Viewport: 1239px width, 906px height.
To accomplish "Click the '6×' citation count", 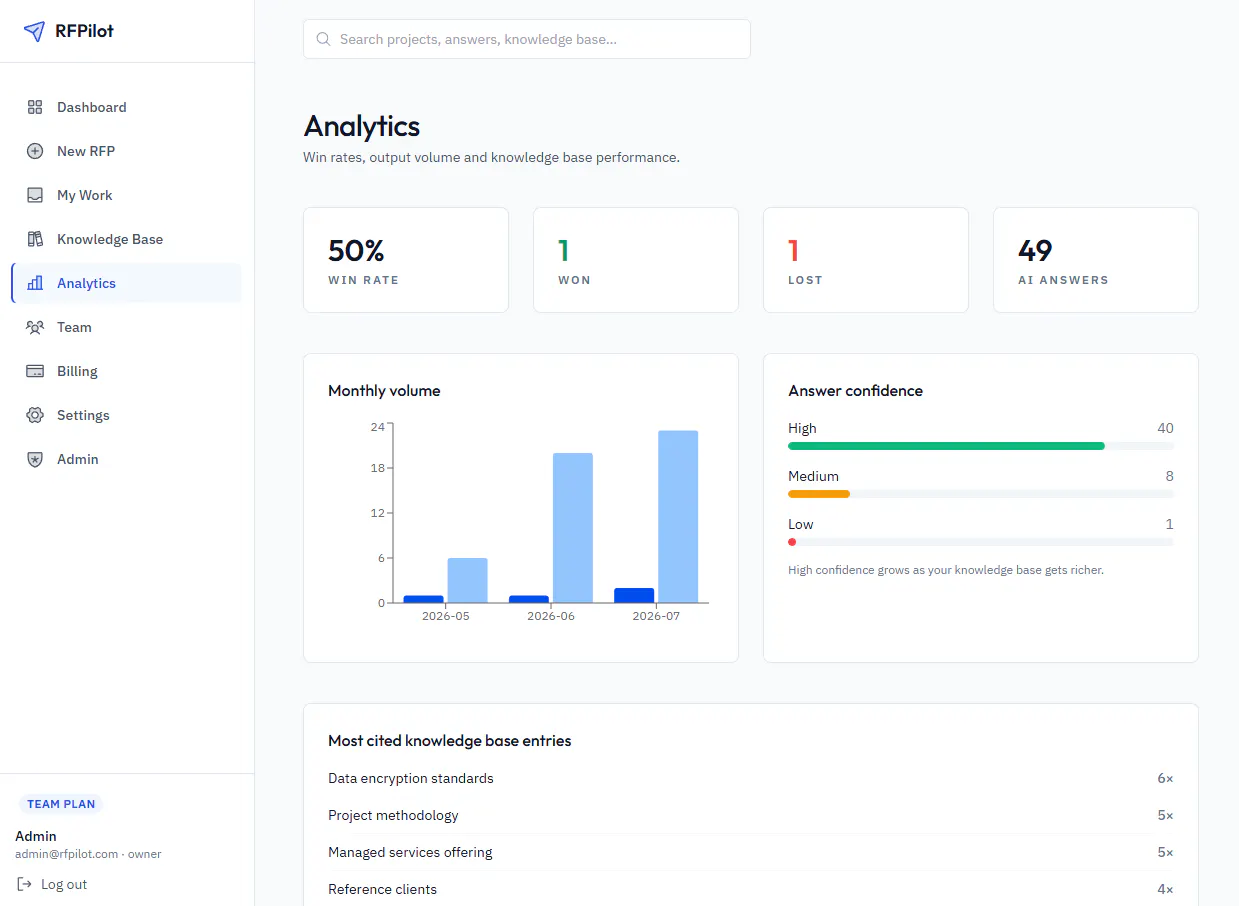I will (1165, 778).
